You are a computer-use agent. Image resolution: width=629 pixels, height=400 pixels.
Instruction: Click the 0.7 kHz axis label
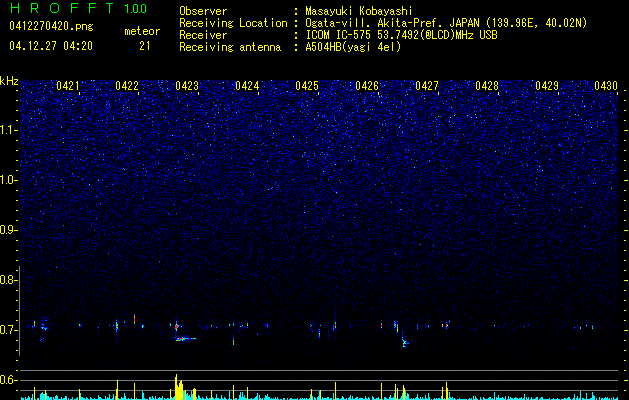coord(9,330)
